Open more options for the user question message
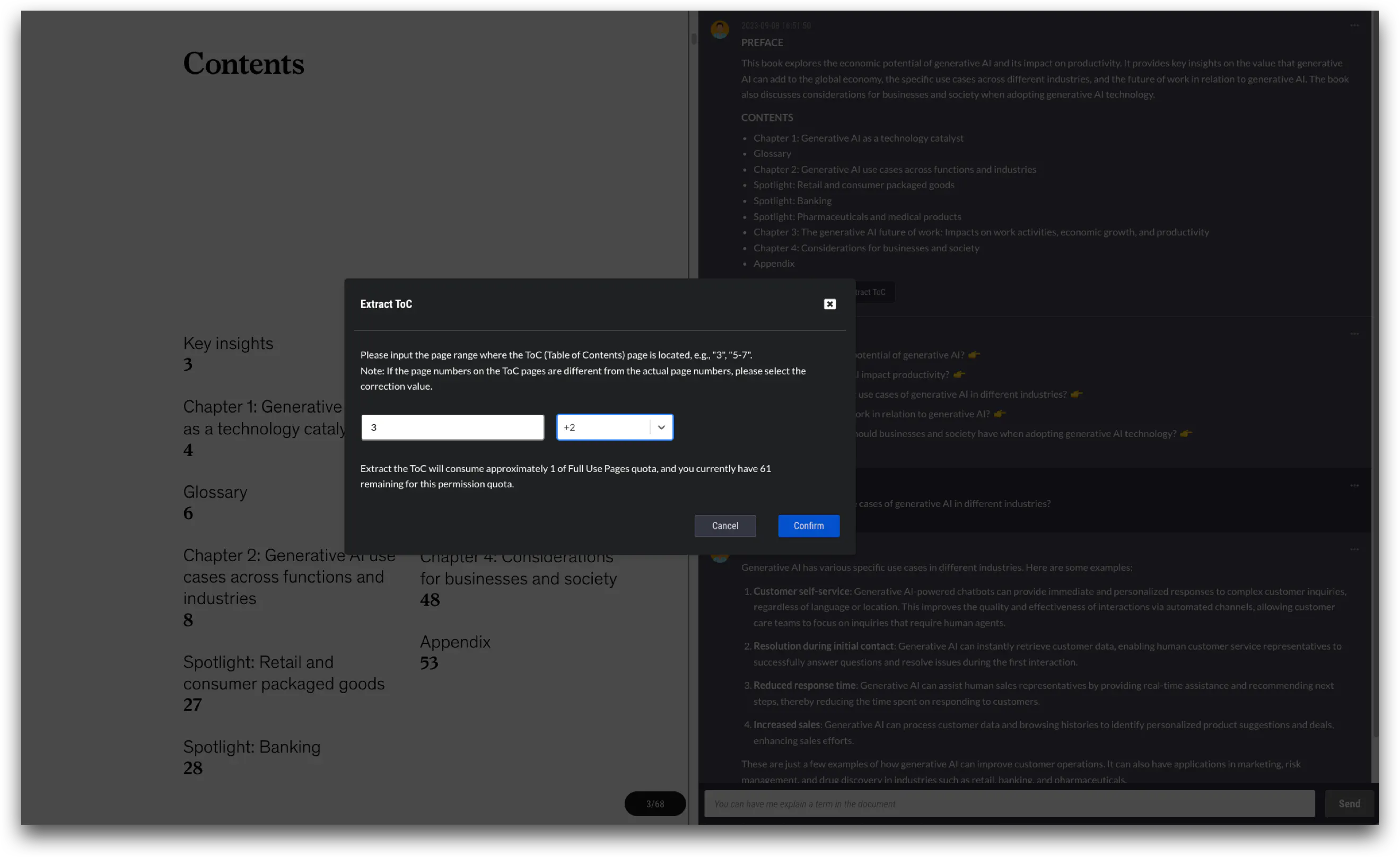The height and width of the screenshot is (857, 1400). point(1354,486)
